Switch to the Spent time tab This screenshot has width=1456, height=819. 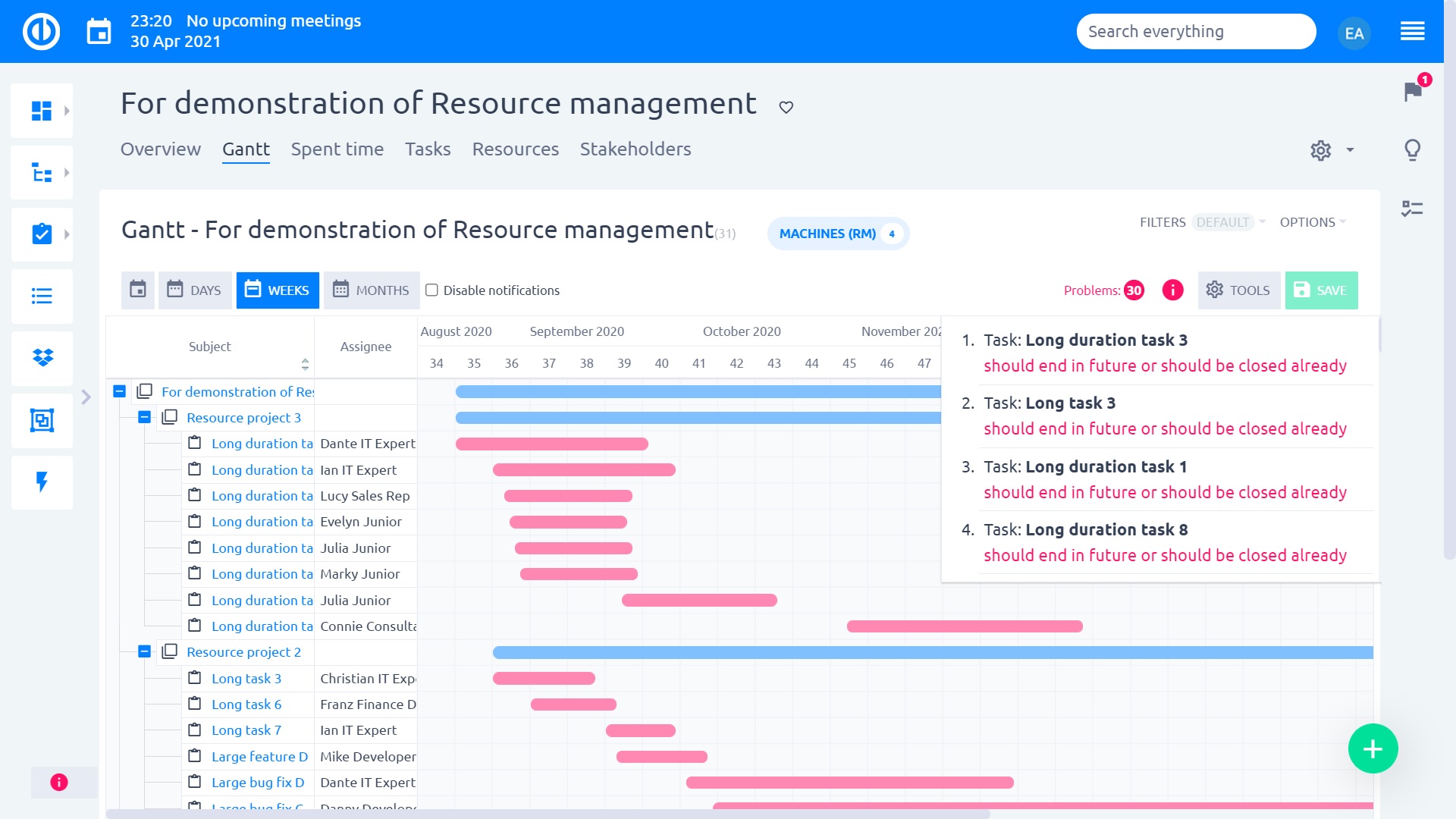tap(337, 149)
